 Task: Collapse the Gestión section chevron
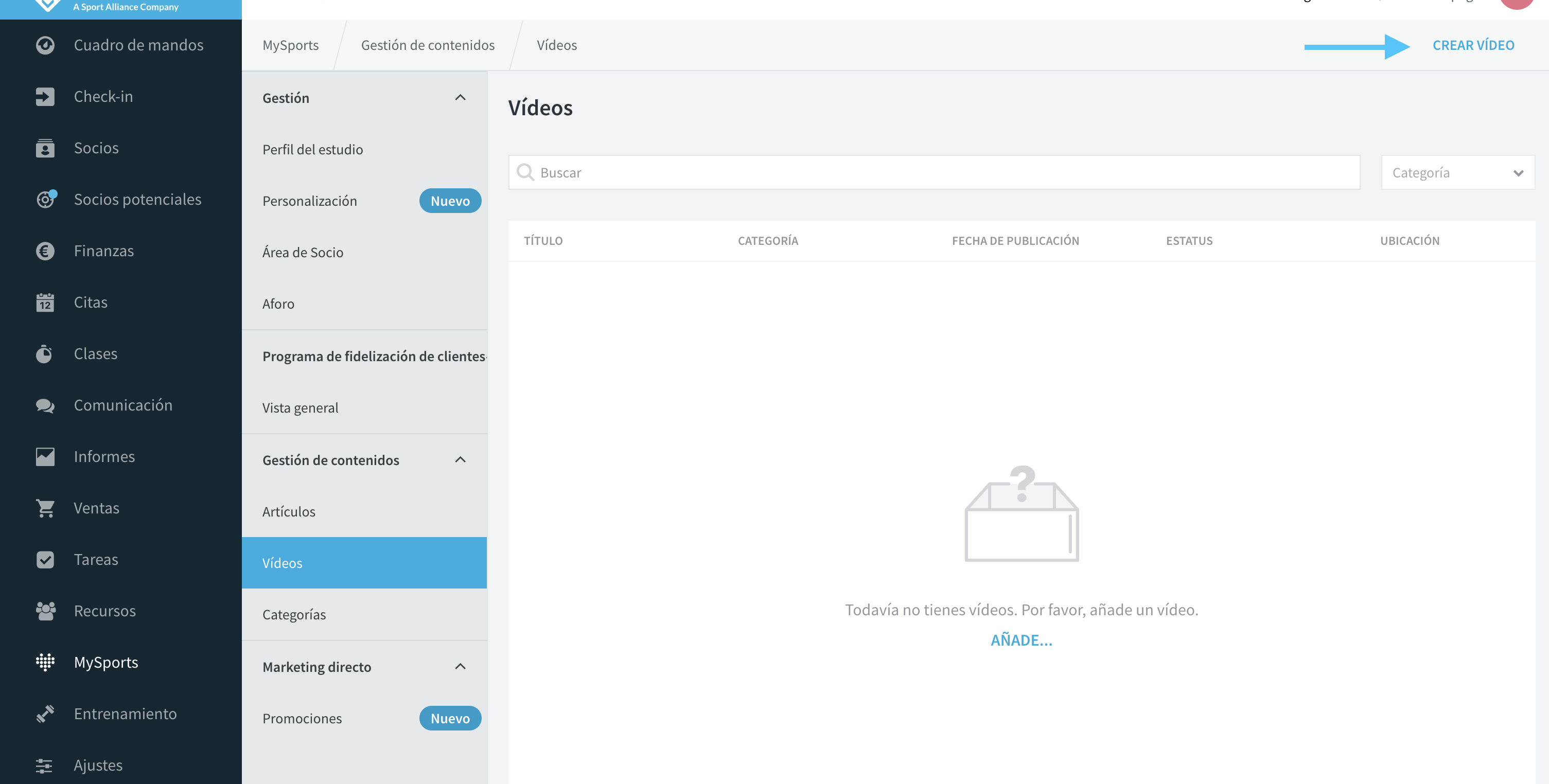point(460,97)
